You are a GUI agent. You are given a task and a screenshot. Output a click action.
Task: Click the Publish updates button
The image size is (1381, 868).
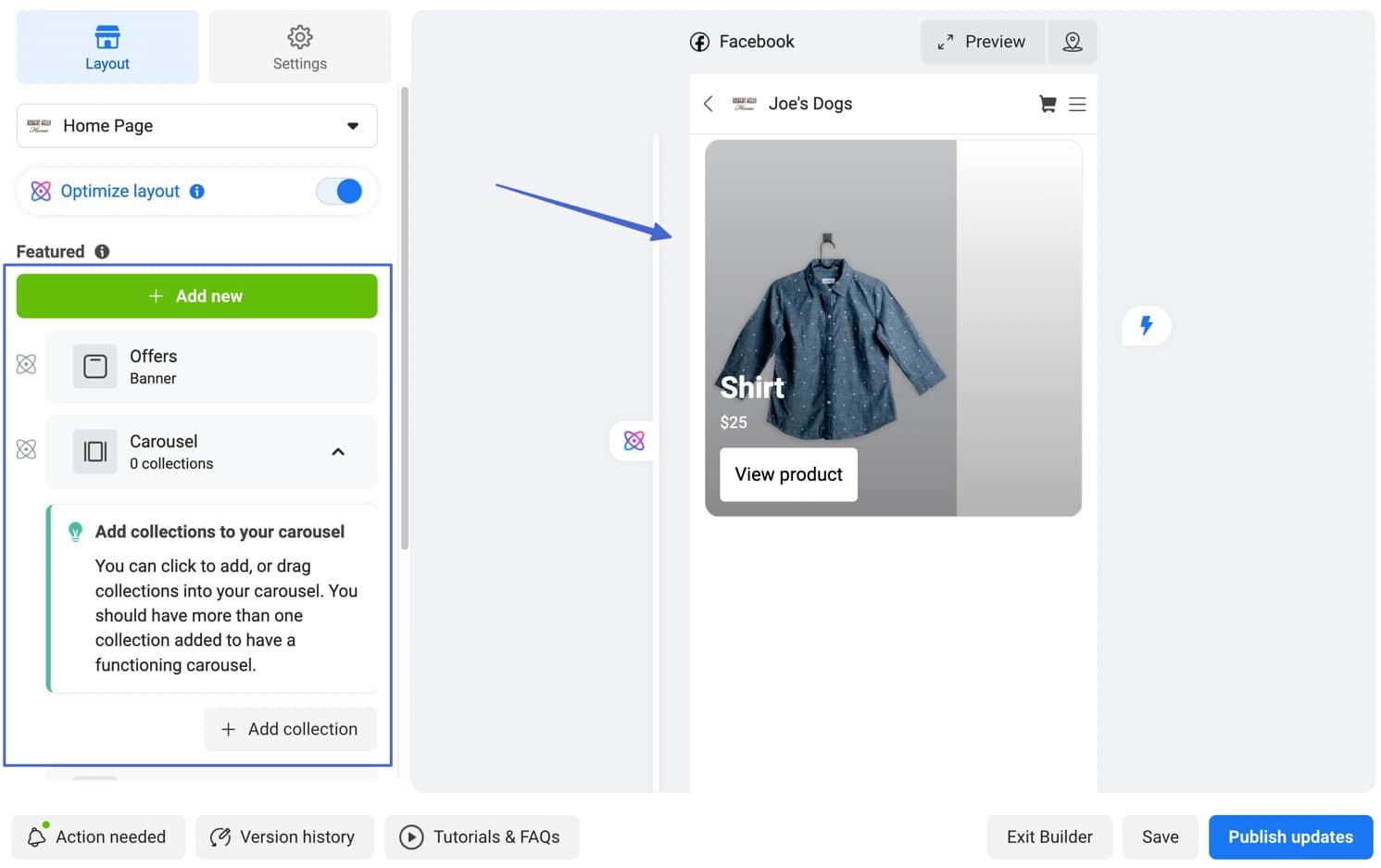tap(1290, 837)
